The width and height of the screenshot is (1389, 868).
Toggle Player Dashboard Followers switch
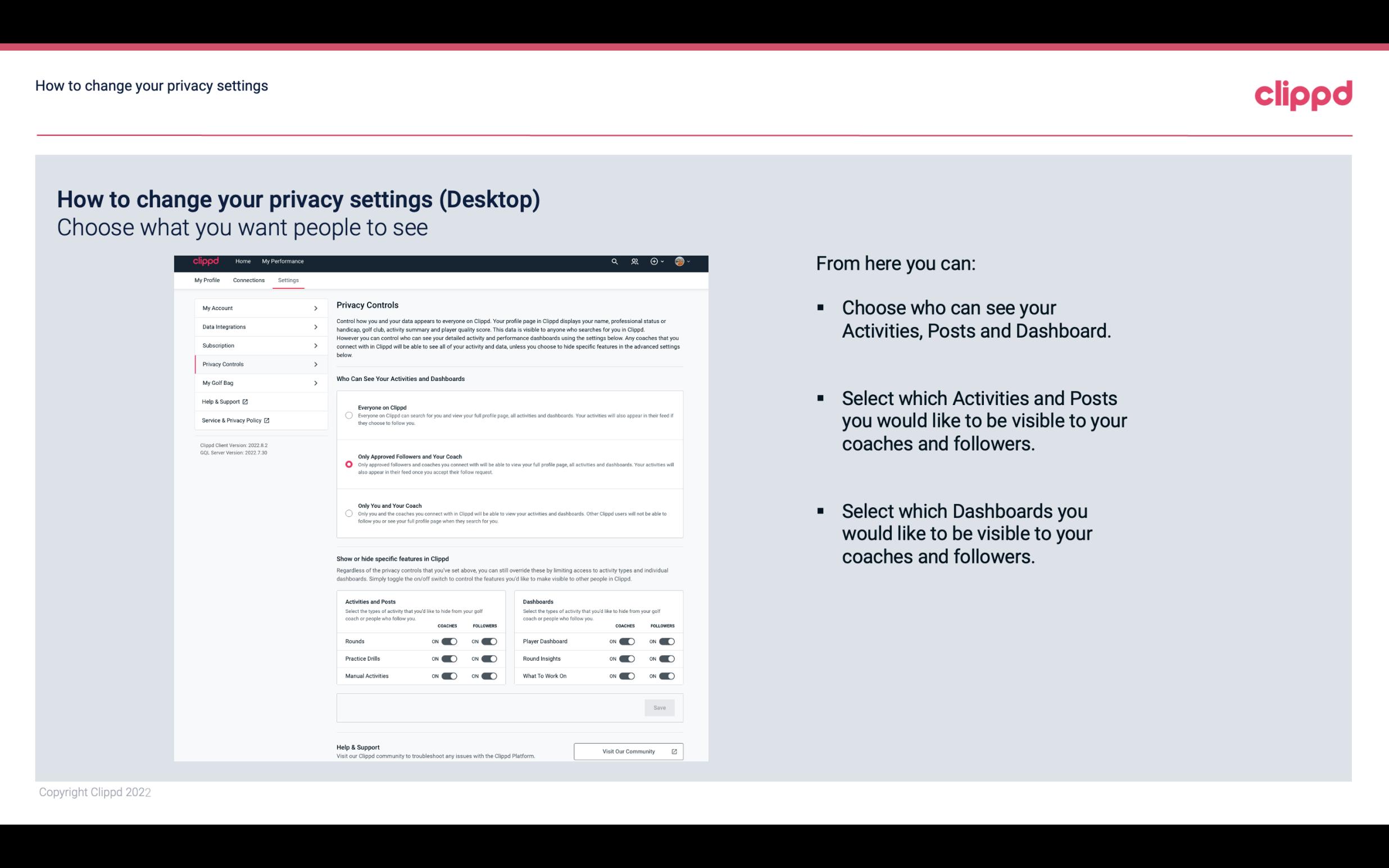(x=667, y=640)
